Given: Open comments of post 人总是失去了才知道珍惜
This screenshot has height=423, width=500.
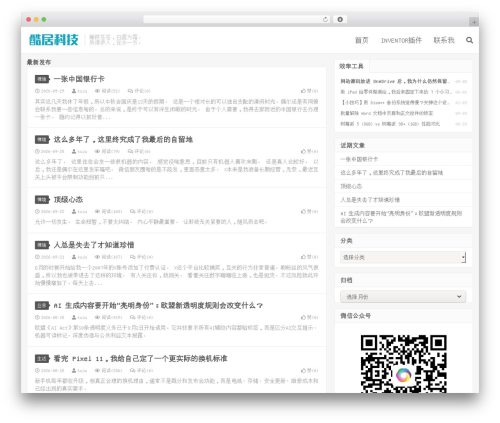Looking at the screenshot, I should coord(141,257).
